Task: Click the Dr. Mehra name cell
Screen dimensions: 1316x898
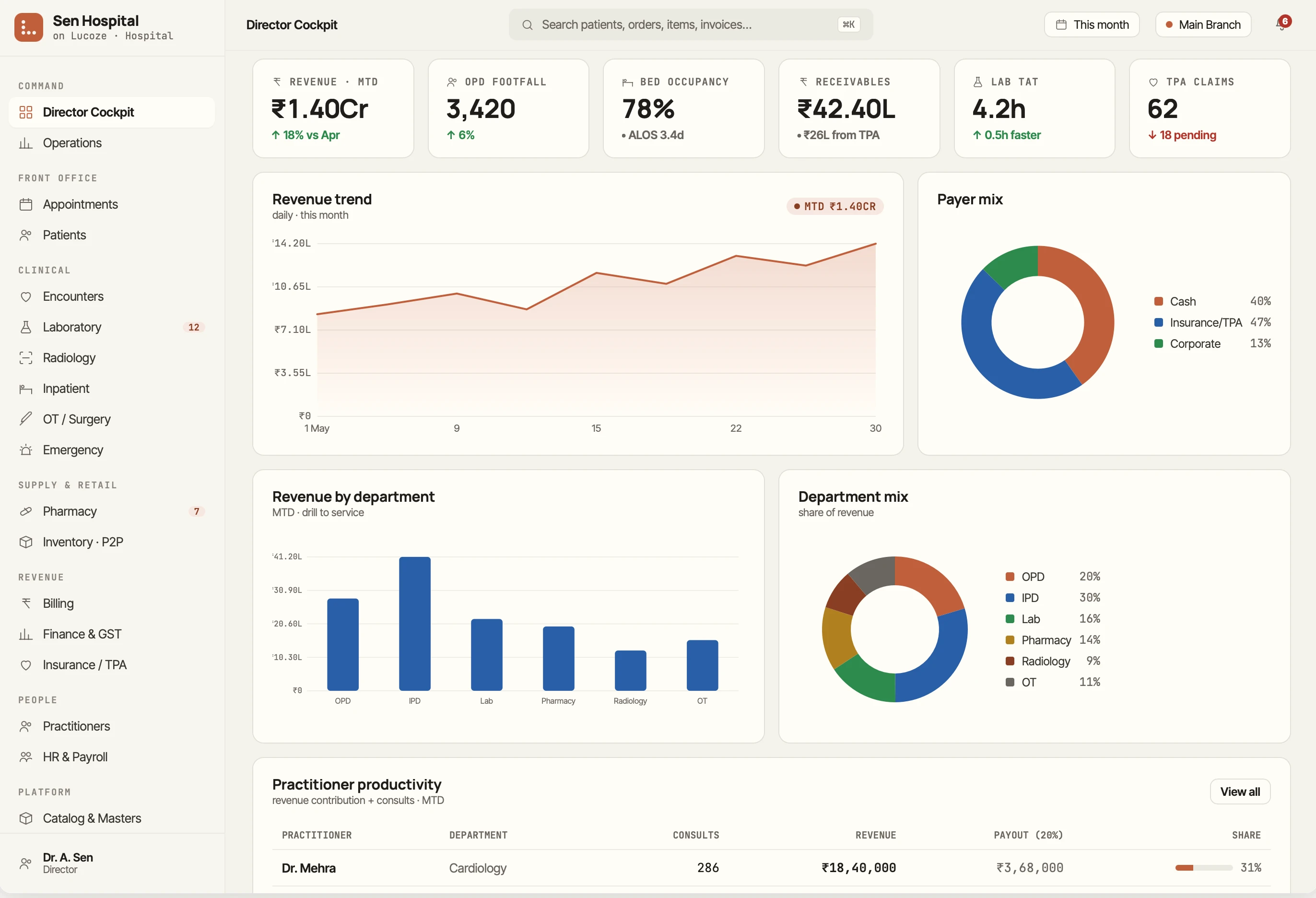Action: (308, 867)
